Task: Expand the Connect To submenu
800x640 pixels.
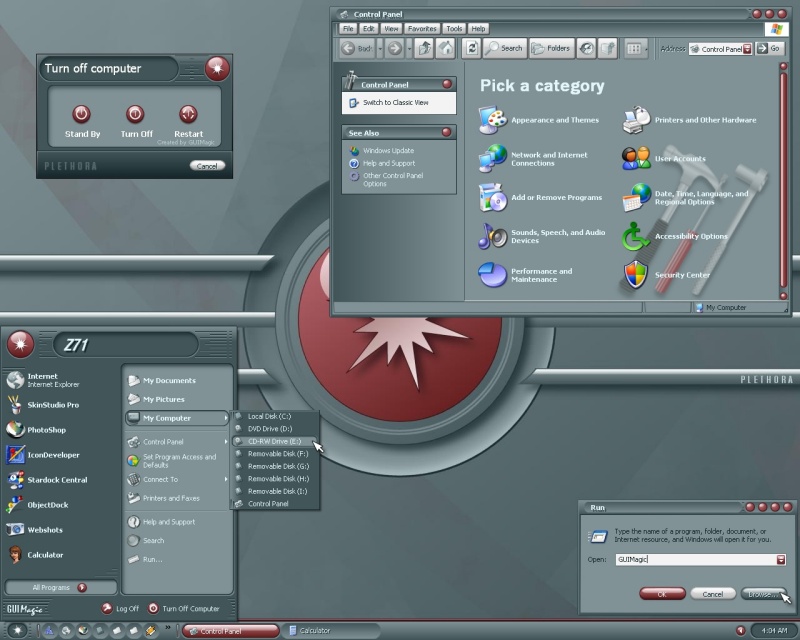Action: 176,479
